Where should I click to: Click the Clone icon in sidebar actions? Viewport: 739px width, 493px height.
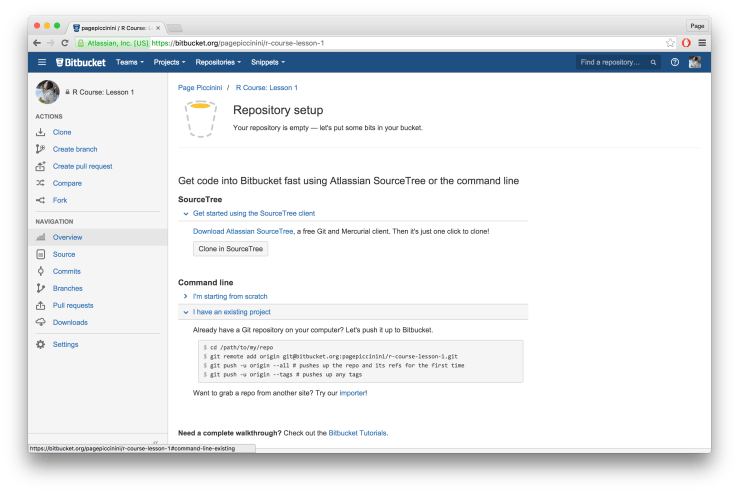pos(41,132)
